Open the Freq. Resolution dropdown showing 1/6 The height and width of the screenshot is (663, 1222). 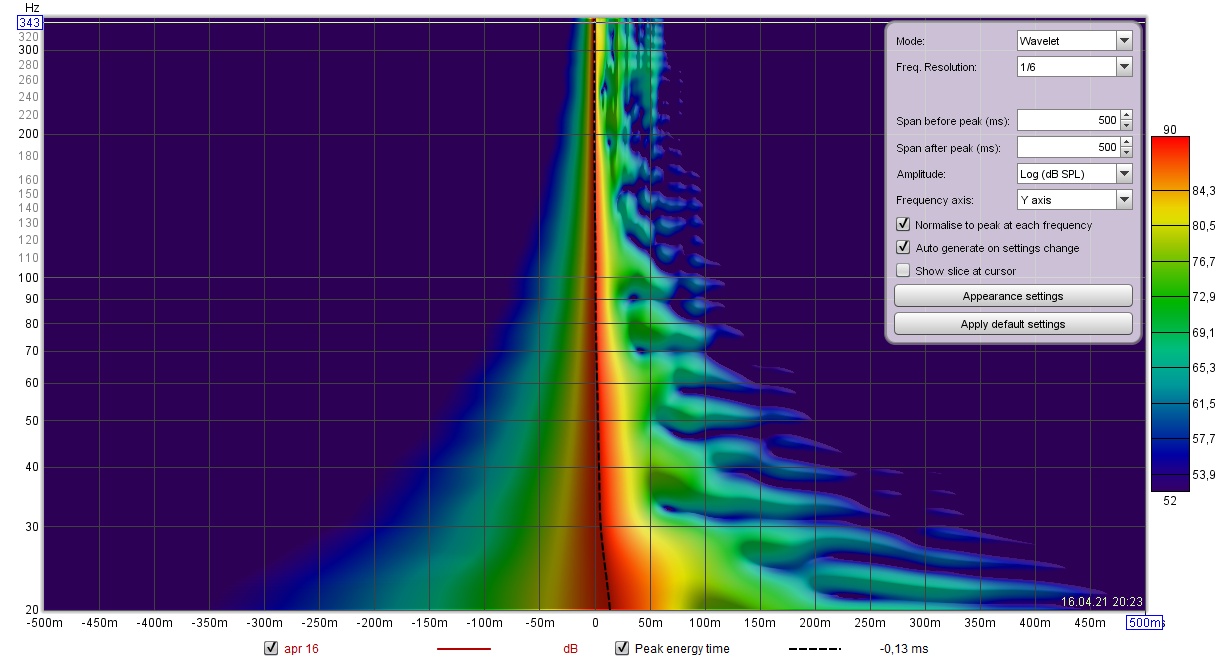tap(1074, 67)
